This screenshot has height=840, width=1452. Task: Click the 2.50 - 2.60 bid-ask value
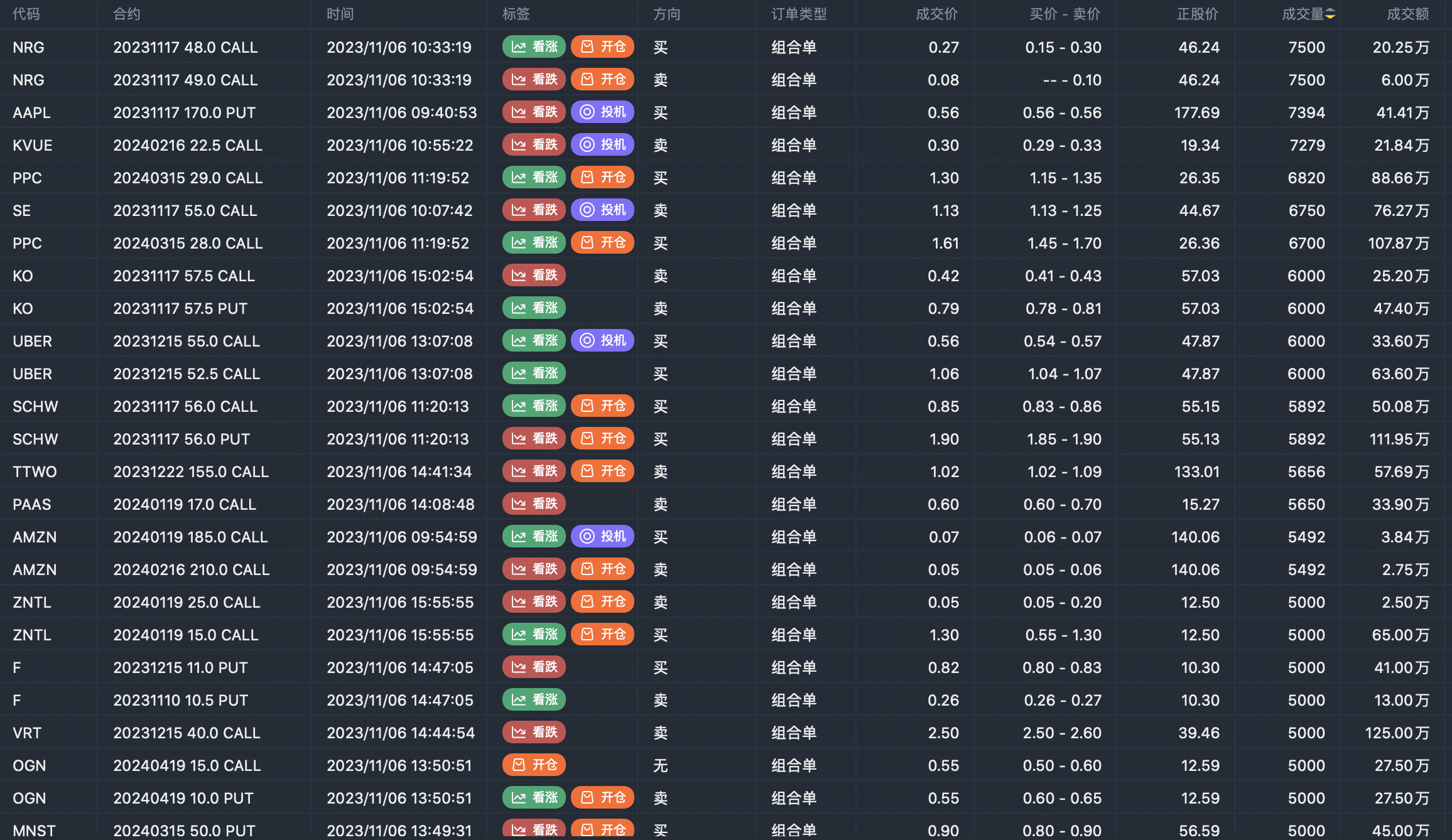[x=1063, y=733]
